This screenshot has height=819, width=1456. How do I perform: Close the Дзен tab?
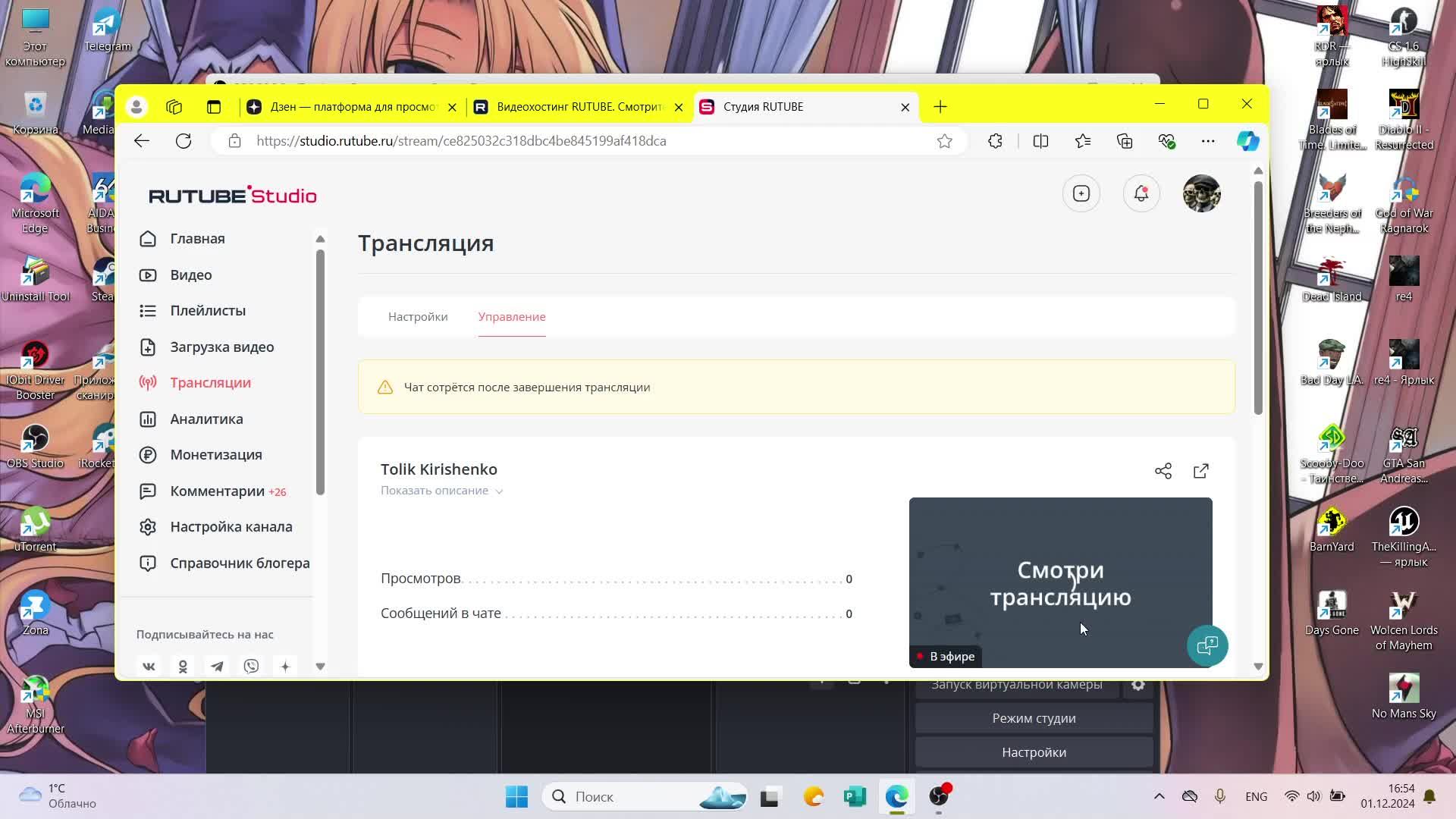click(452, 107)
